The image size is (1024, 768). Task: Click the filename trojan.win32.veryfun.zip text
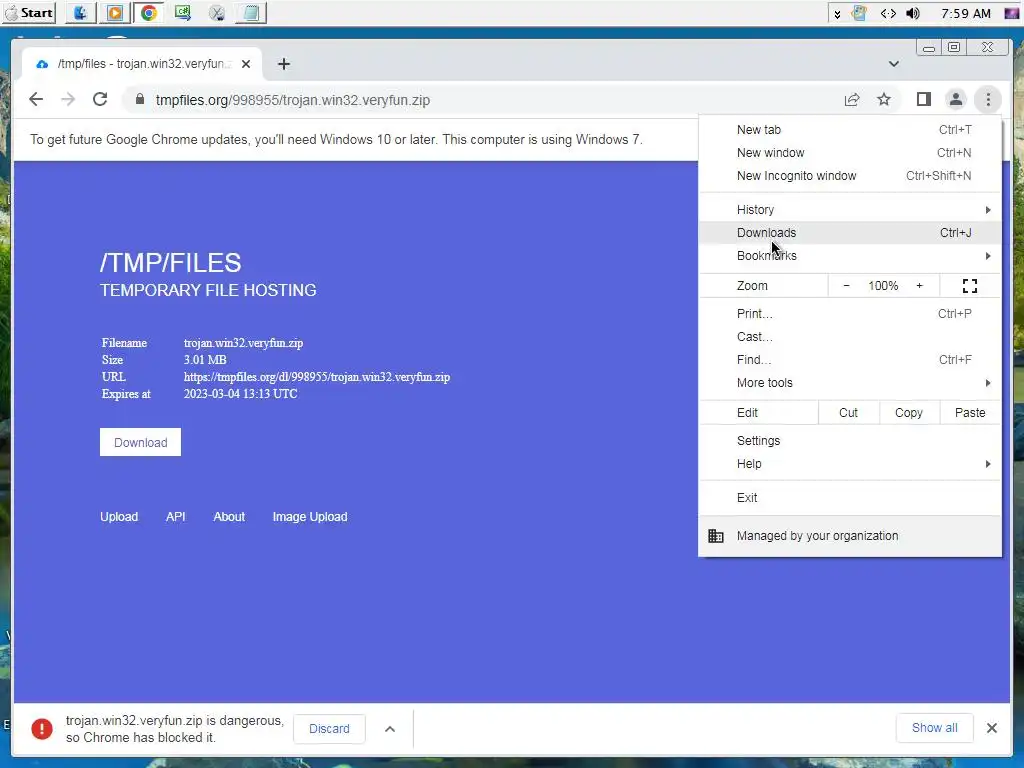244,343
